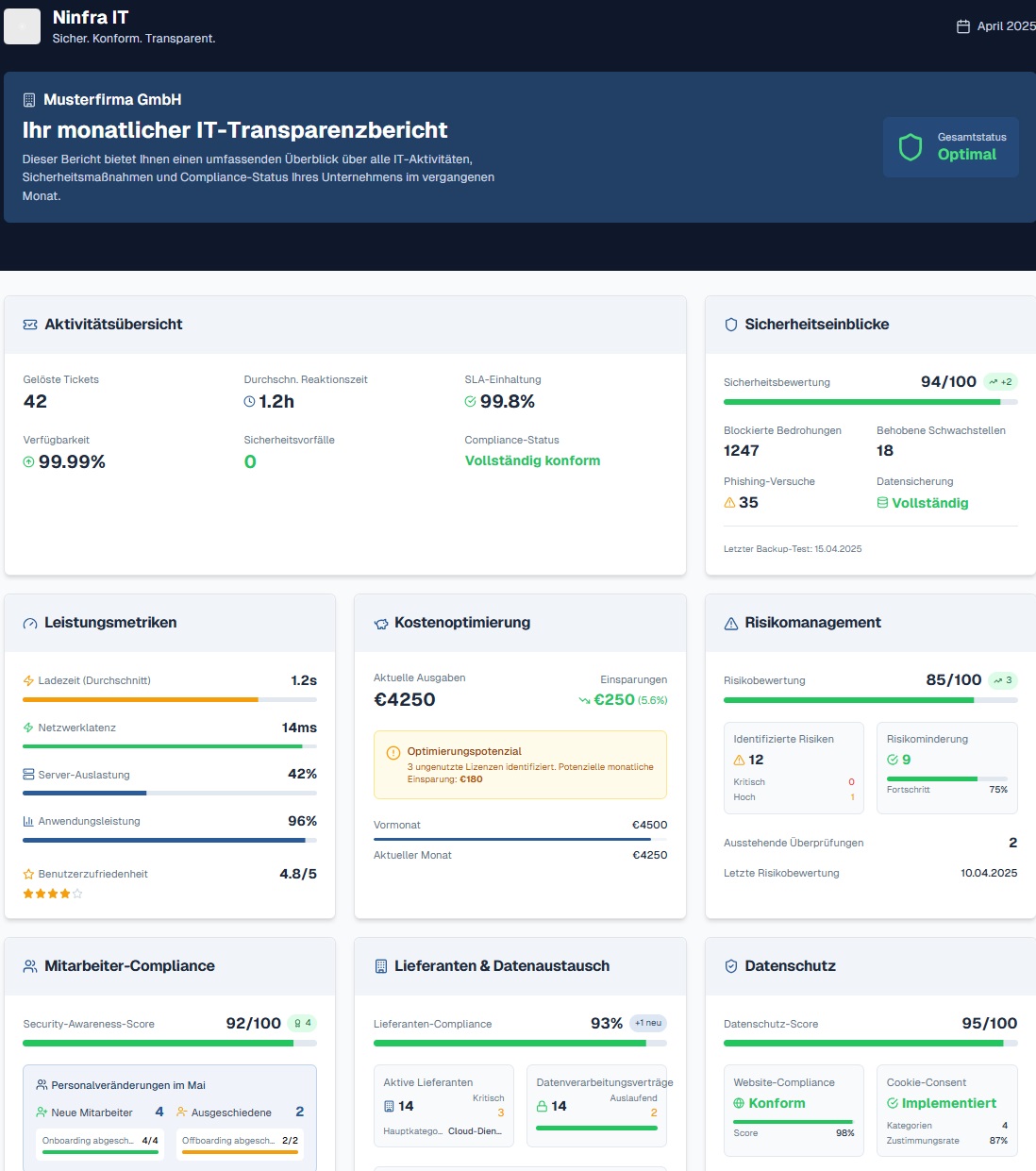This screenshot has height=1171, width=1036.
Task: Click the globe icon beside Konform
Action: (x=739, y=1103)
